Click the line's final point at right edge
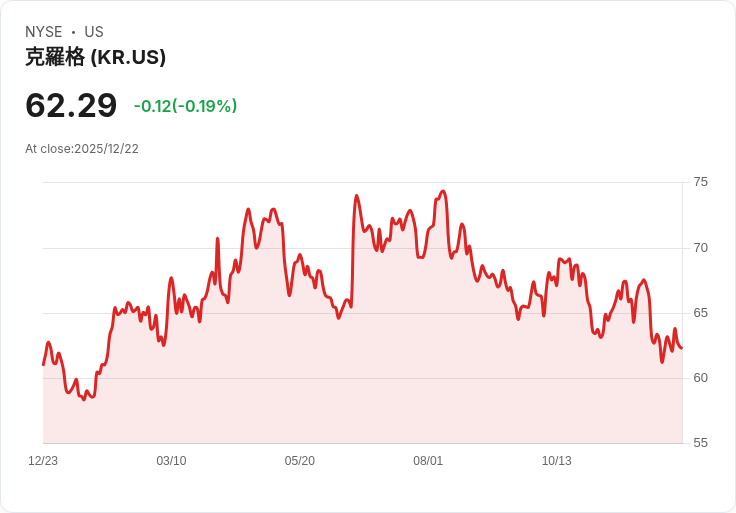Viewport: 736px width, 513px height. click(x=682, y=348)
